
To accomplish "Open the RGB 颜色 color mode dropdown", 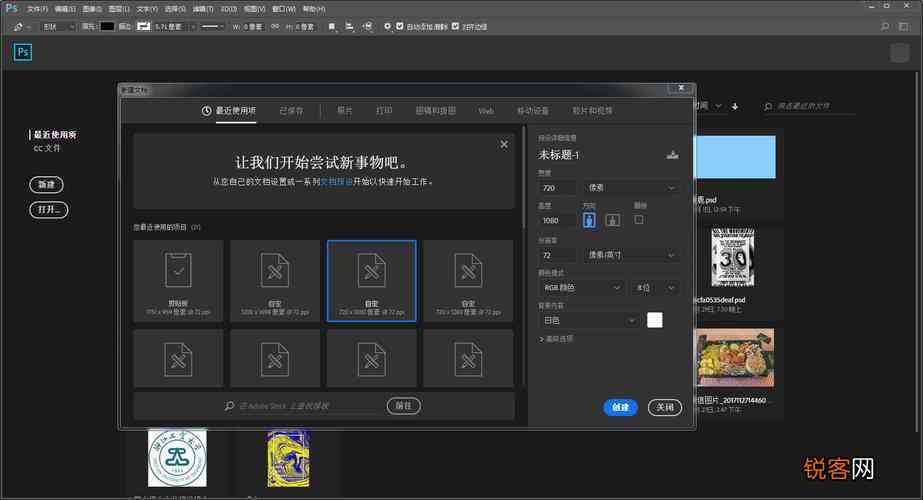I will pos(582,288).
